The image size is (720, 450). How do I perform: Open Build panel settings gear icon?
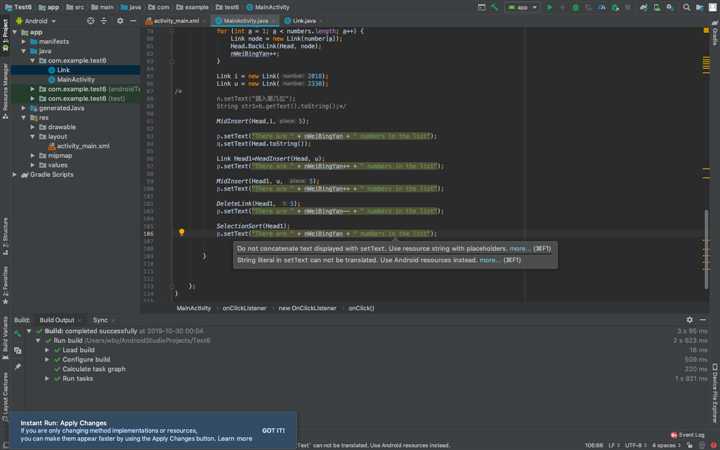689,320
